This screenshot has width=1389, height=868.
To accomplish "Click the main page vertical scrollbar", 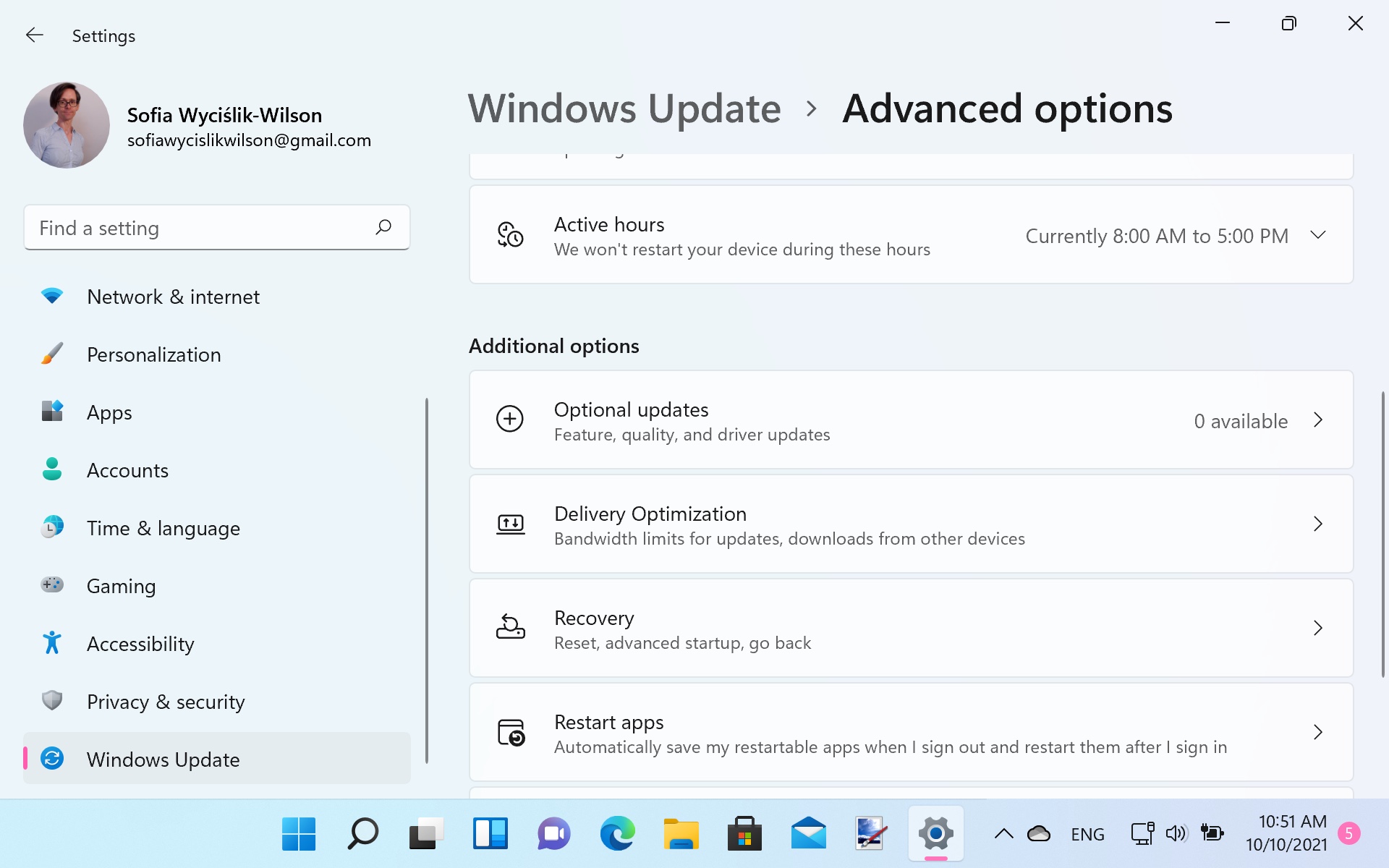I will click(1382, 534).
